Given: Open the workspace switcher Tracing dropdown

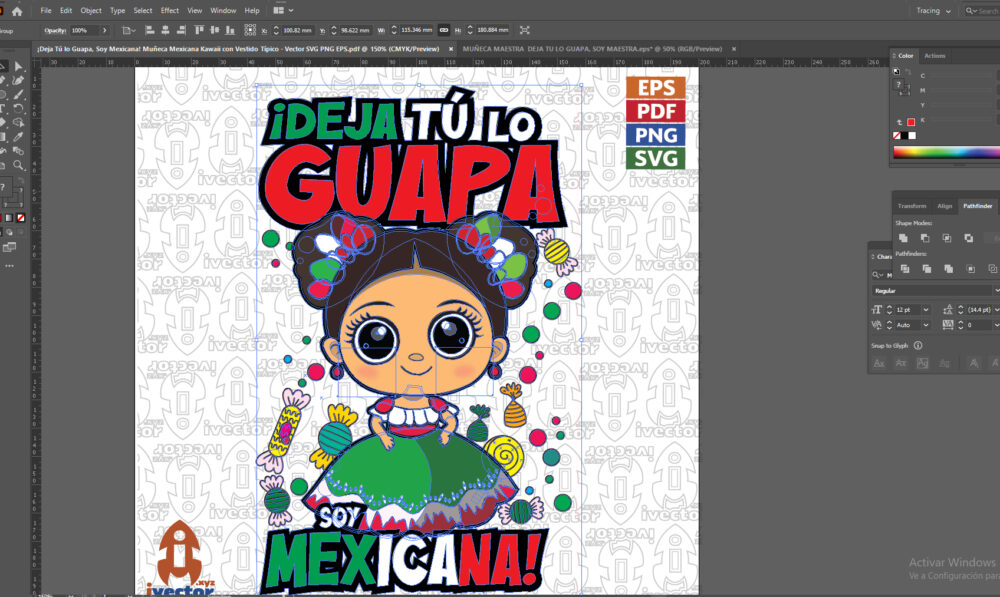Looking at the screenshot, I should pos(934,11).
